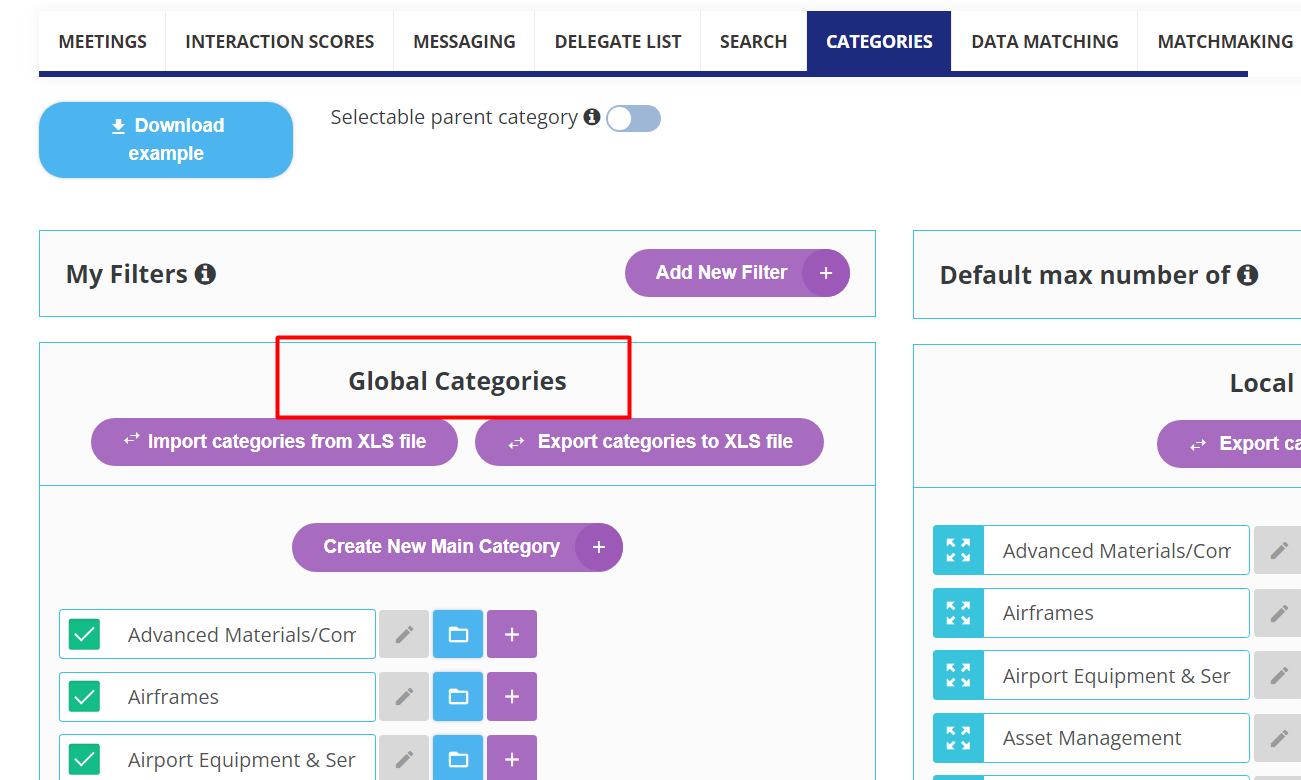Click the Create New Main Category button
Viewport: 1301px width, 780px height.
(x=457, y=548)
